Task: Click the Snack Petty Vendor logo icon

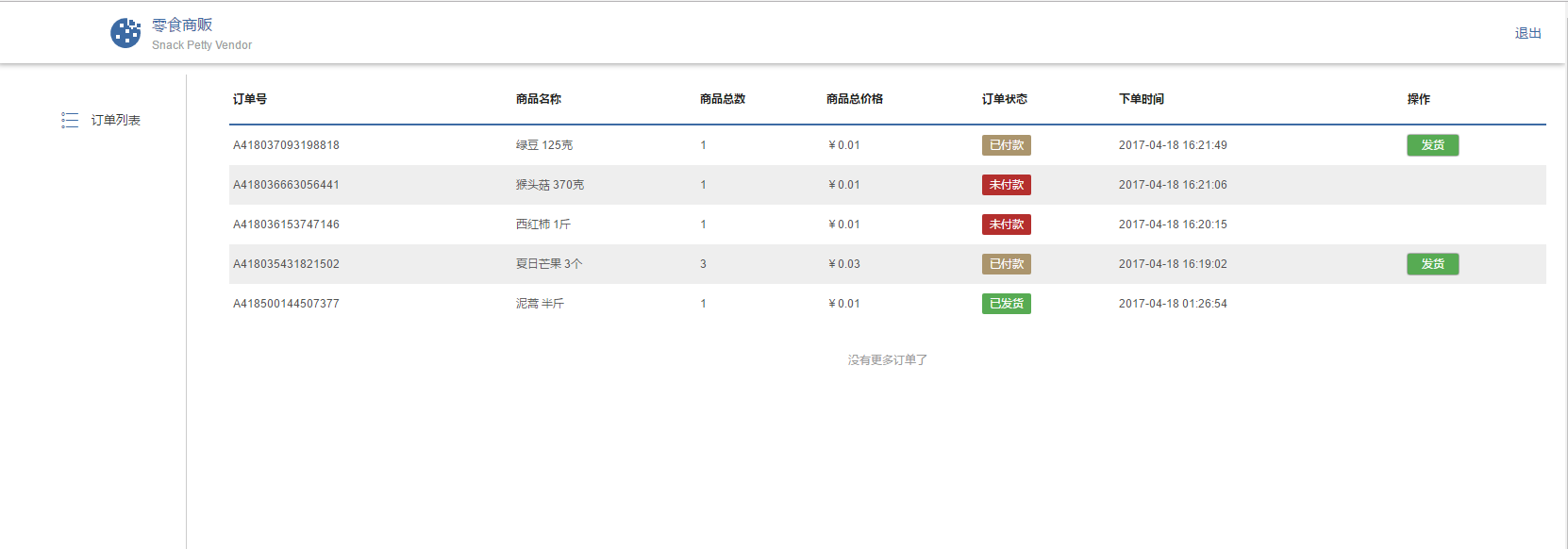Action: point(125,33)
